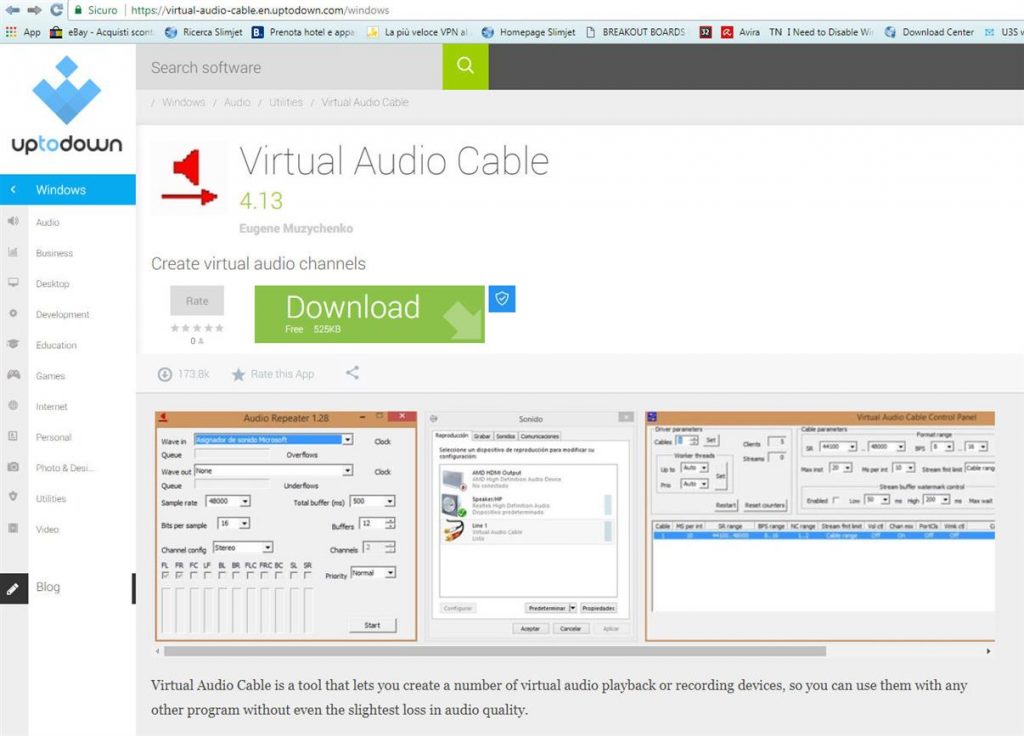This screenshot has width=1024, height=736.
Task: Open the TN I Need to Disable bookmark
Action: (821, 31)
